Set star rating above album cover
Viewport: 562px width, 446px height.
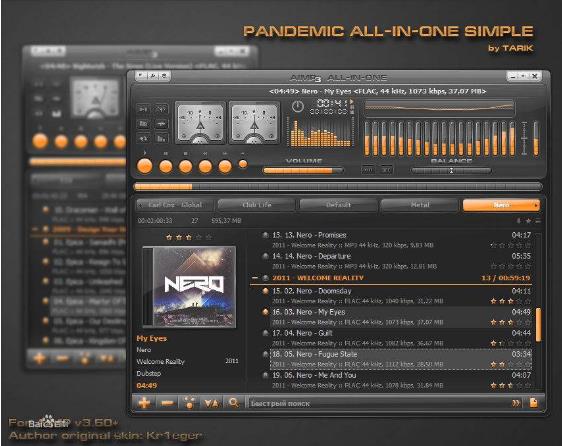[189, 237]
